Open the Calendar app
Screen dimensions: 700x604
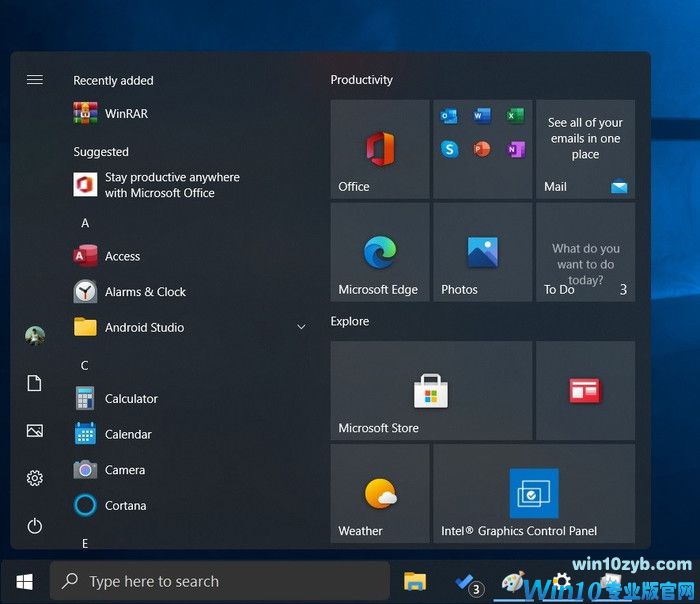[x=128, y=434]
